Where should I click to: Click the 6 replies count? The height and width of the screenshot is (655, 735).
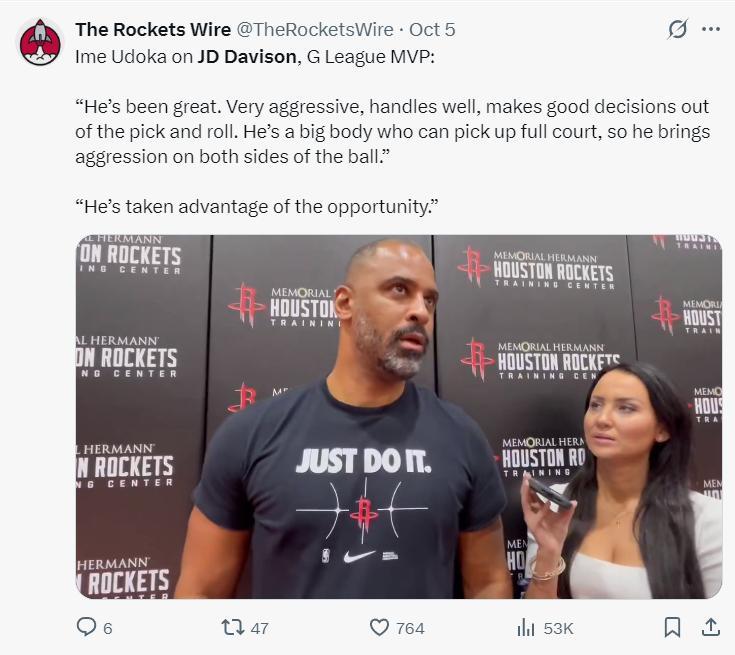107,628
